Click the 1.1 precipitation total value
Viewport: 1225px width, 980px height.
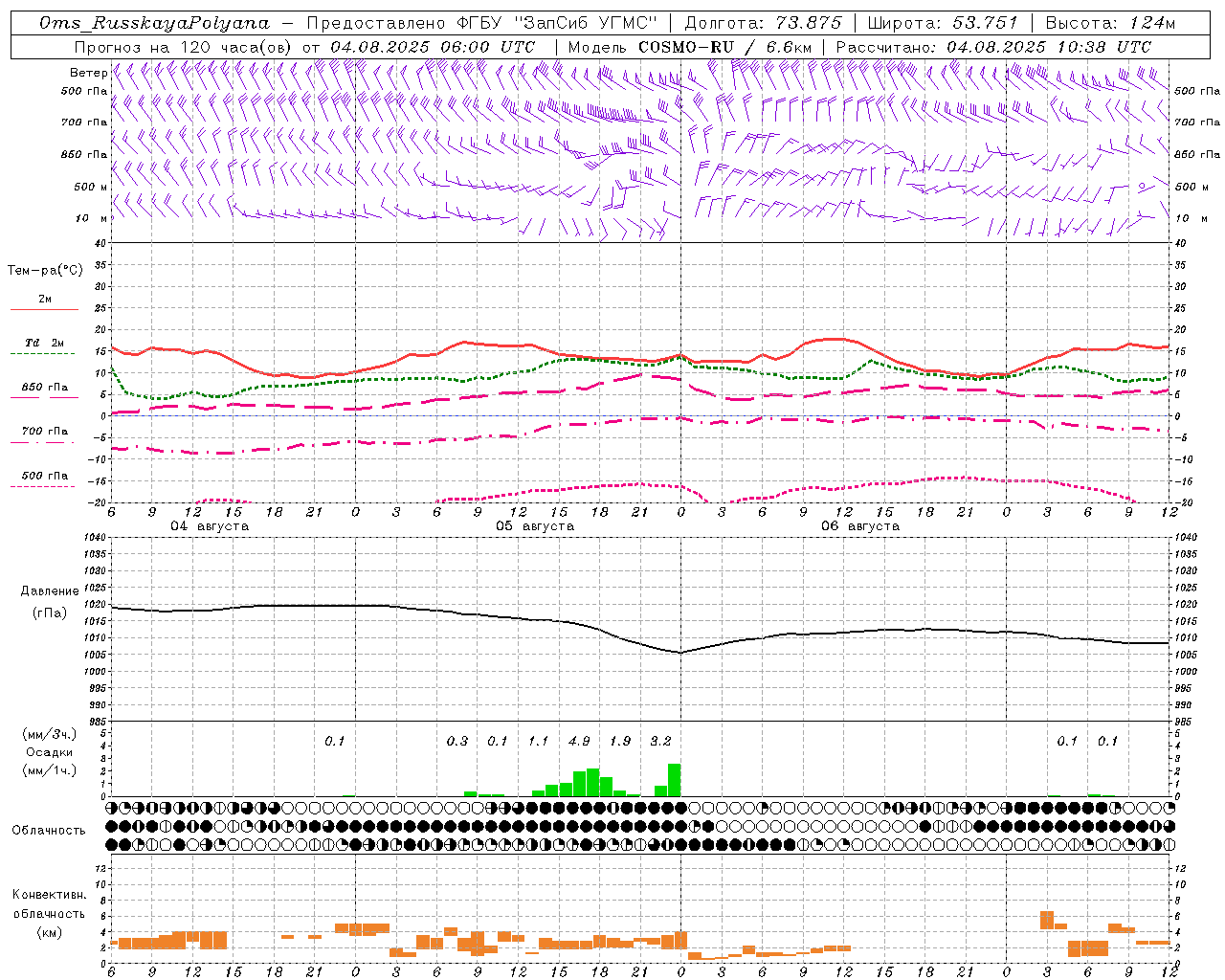538,741
